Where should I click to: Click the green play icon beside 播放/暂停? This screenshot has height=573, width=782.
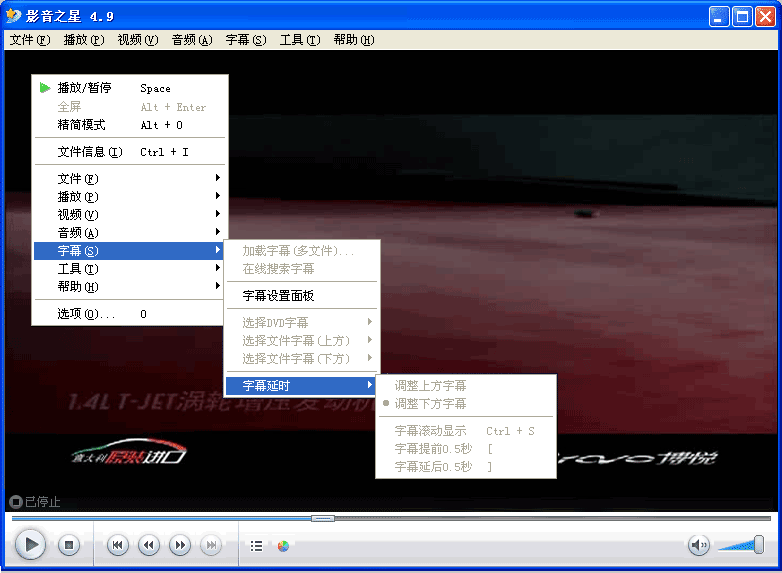(45, 88)
